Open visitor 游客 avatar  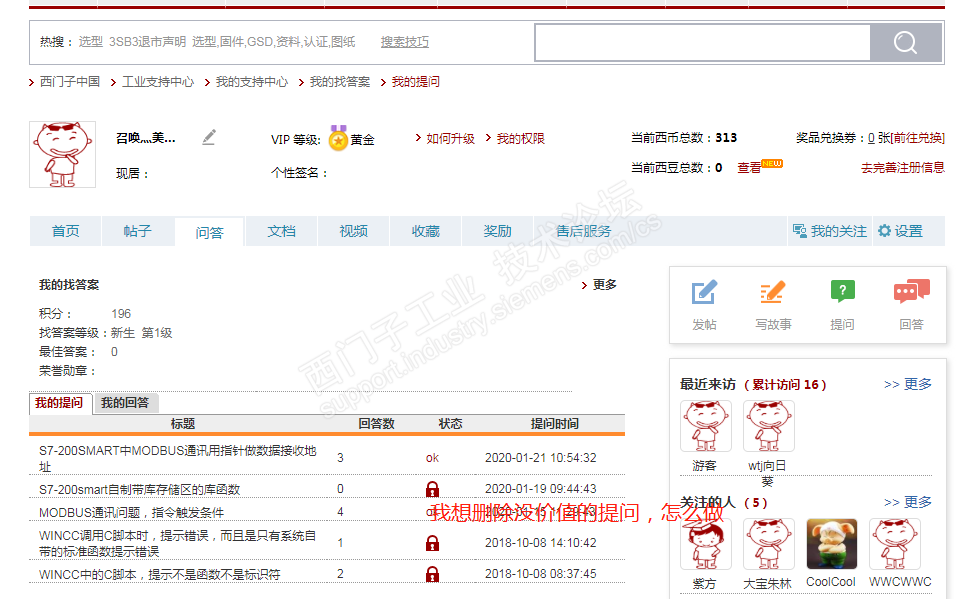pyautogui.click(x=706, y=426)
